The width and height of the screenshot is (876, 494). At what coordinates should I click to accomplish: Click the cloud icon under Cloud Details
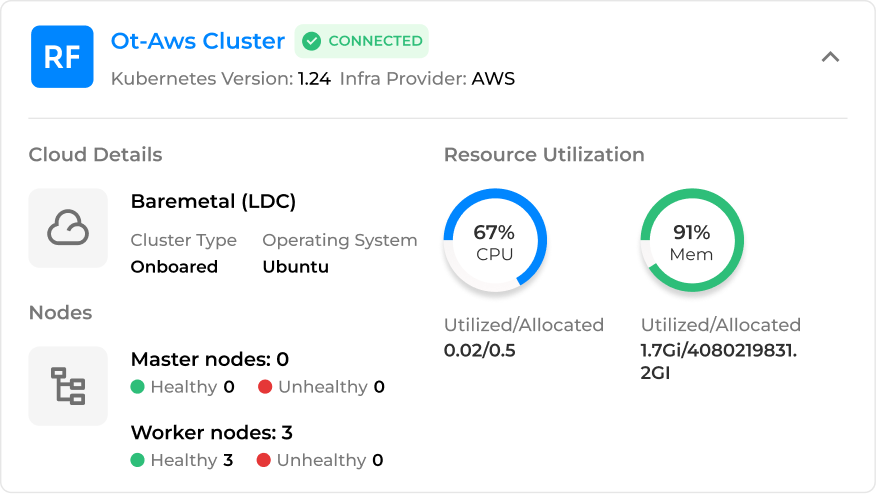coord(68,228)
